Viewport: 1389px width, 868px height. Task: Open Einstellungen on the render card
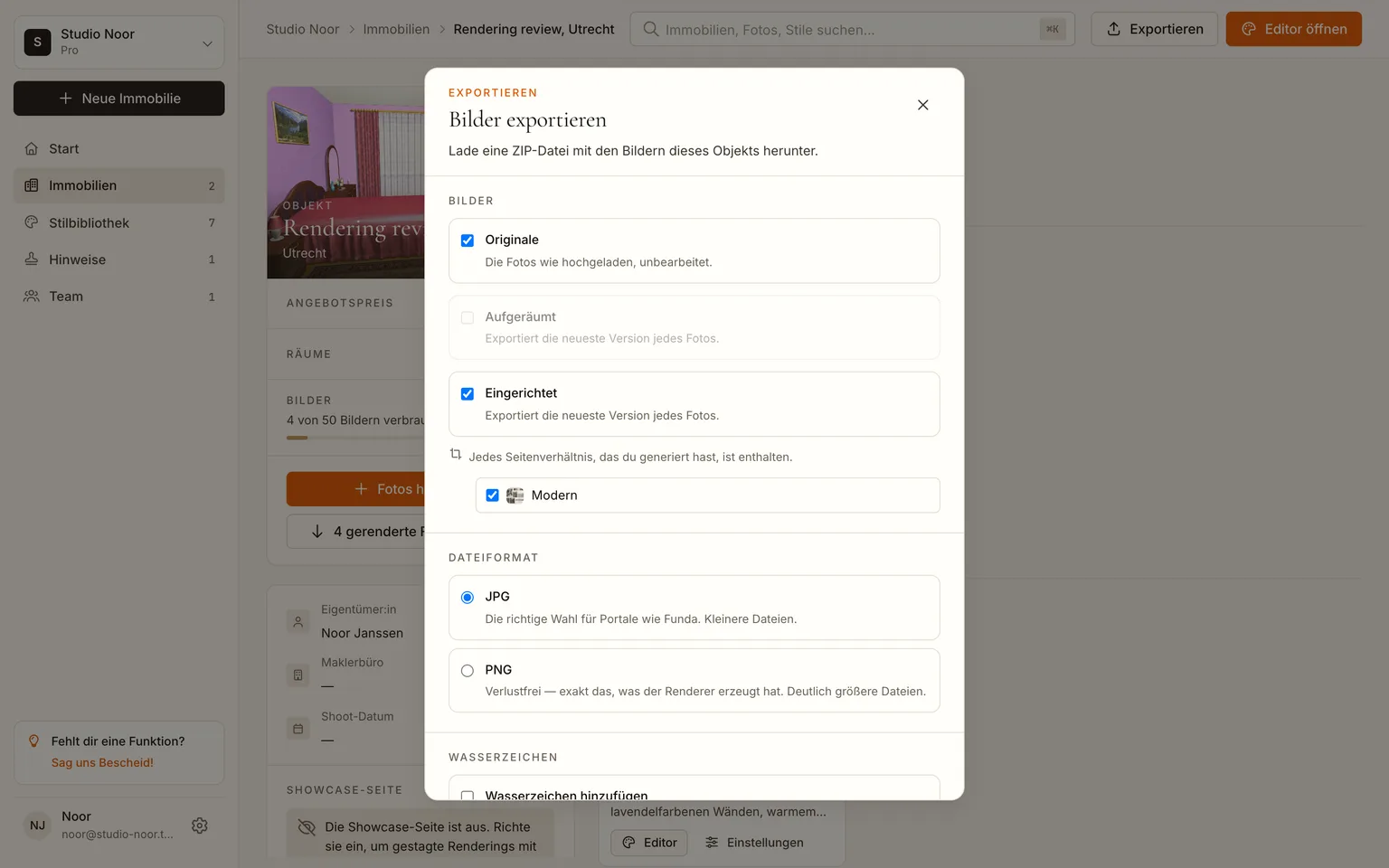click(754, 843)
